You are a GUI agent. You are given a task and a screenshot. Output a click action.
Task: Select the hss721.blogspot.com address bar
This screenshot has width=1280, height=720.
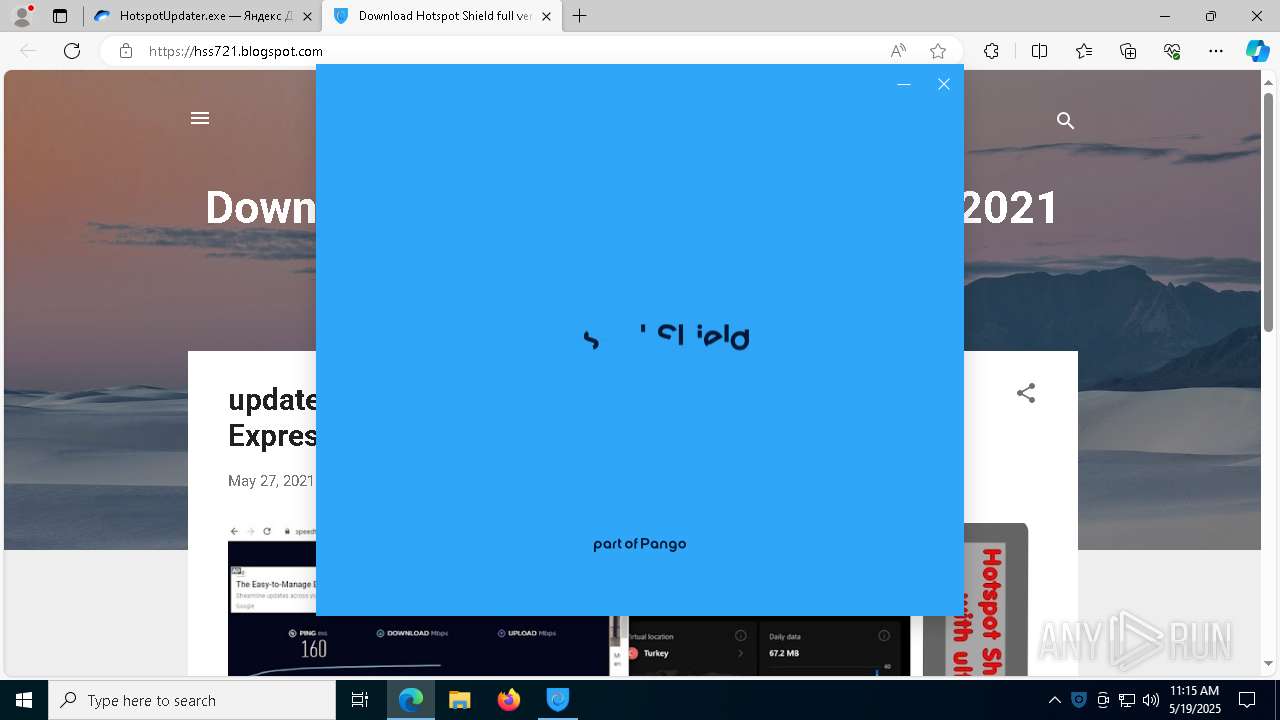tap(510, 51)
